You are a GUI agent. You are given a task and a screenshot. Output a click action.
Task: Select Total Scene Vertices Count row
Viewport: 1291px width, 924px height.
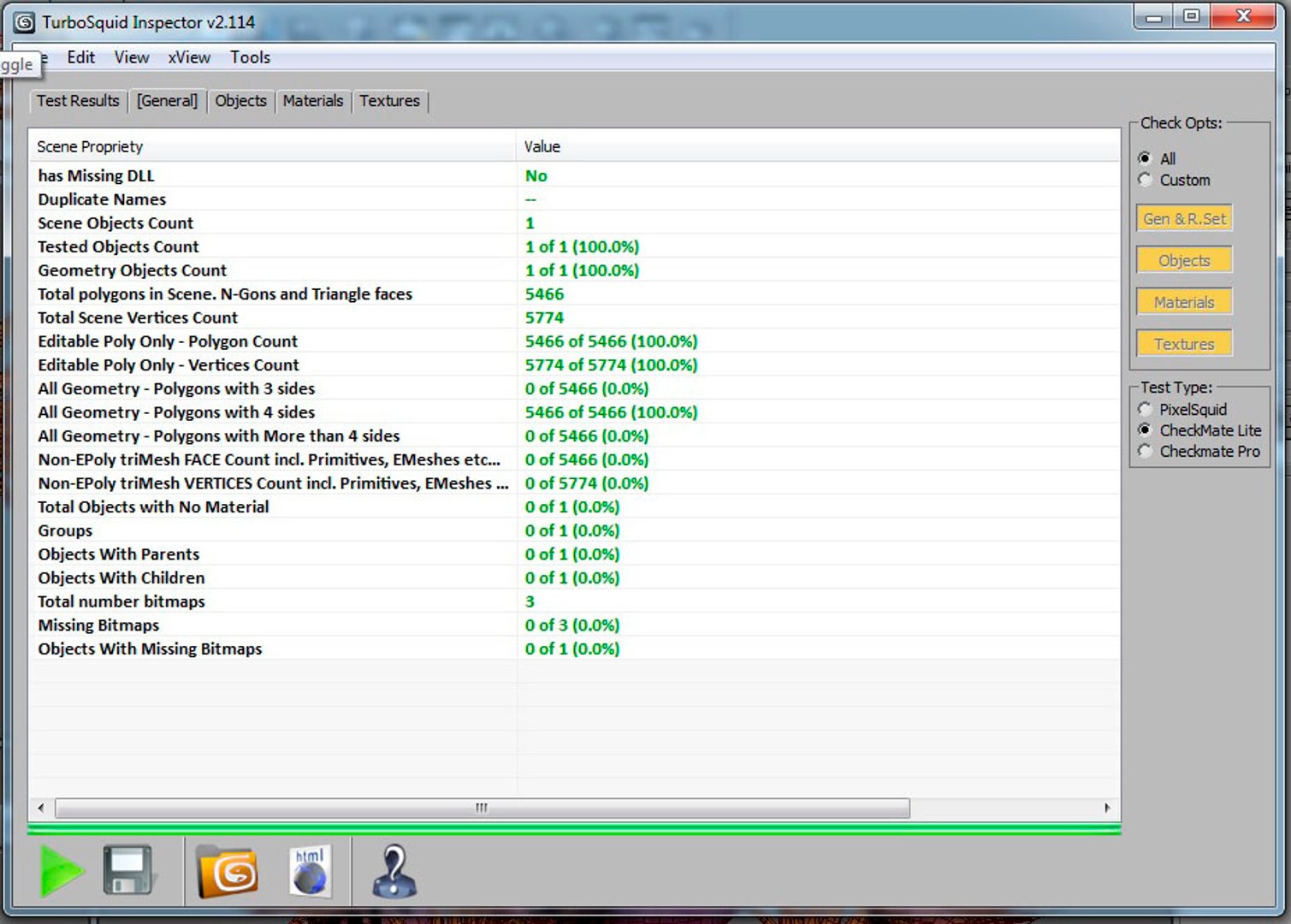click(x=574, y=317)
